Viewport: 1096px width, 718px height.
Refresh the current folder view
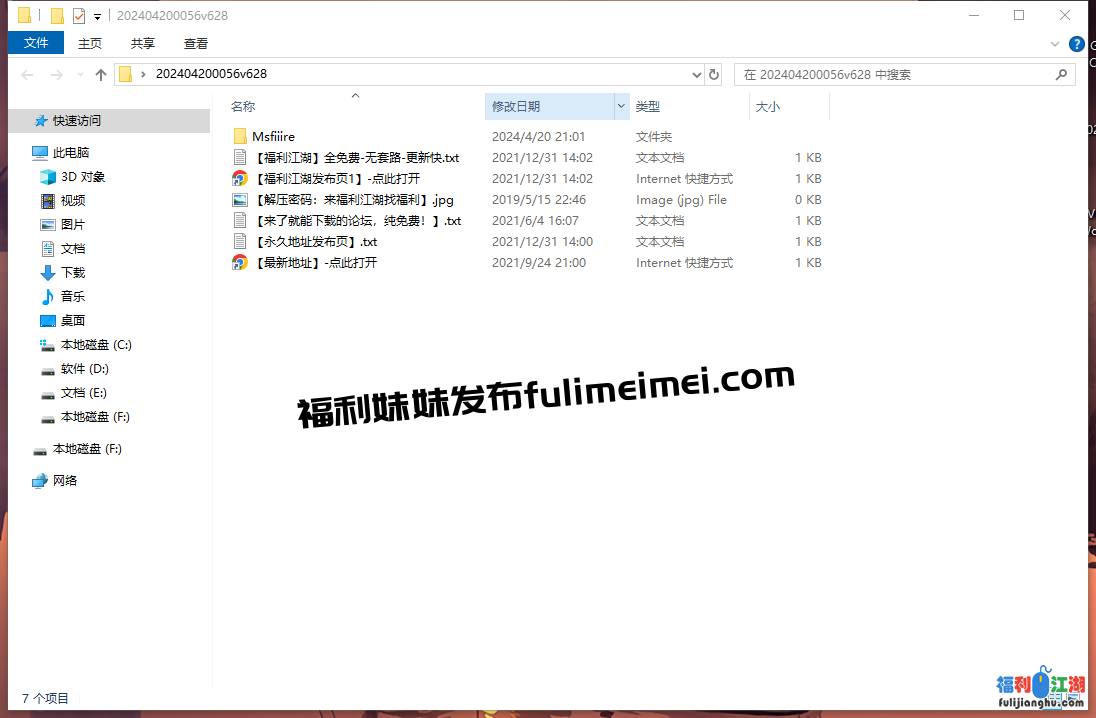point(714,74)
